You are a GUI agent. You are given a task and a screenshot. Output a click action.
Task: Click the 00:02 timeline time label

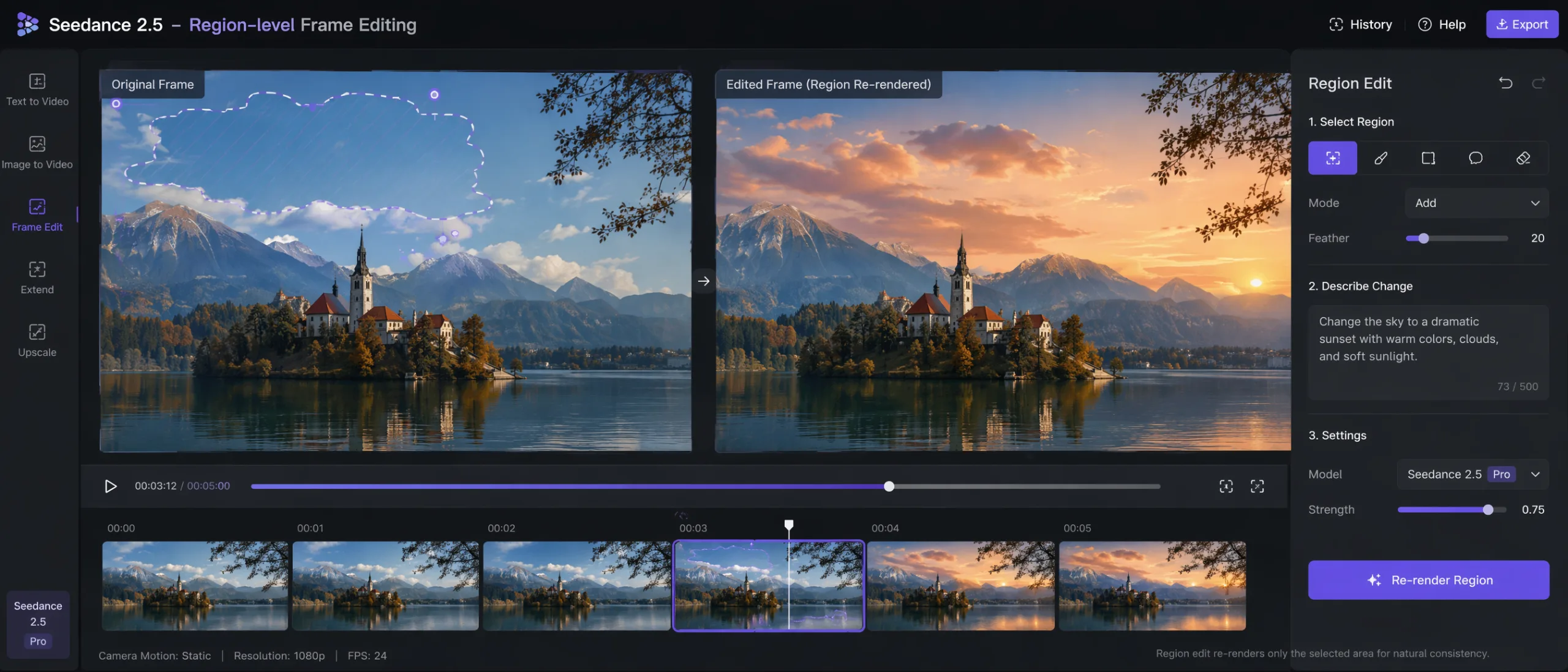click(501, 528)
